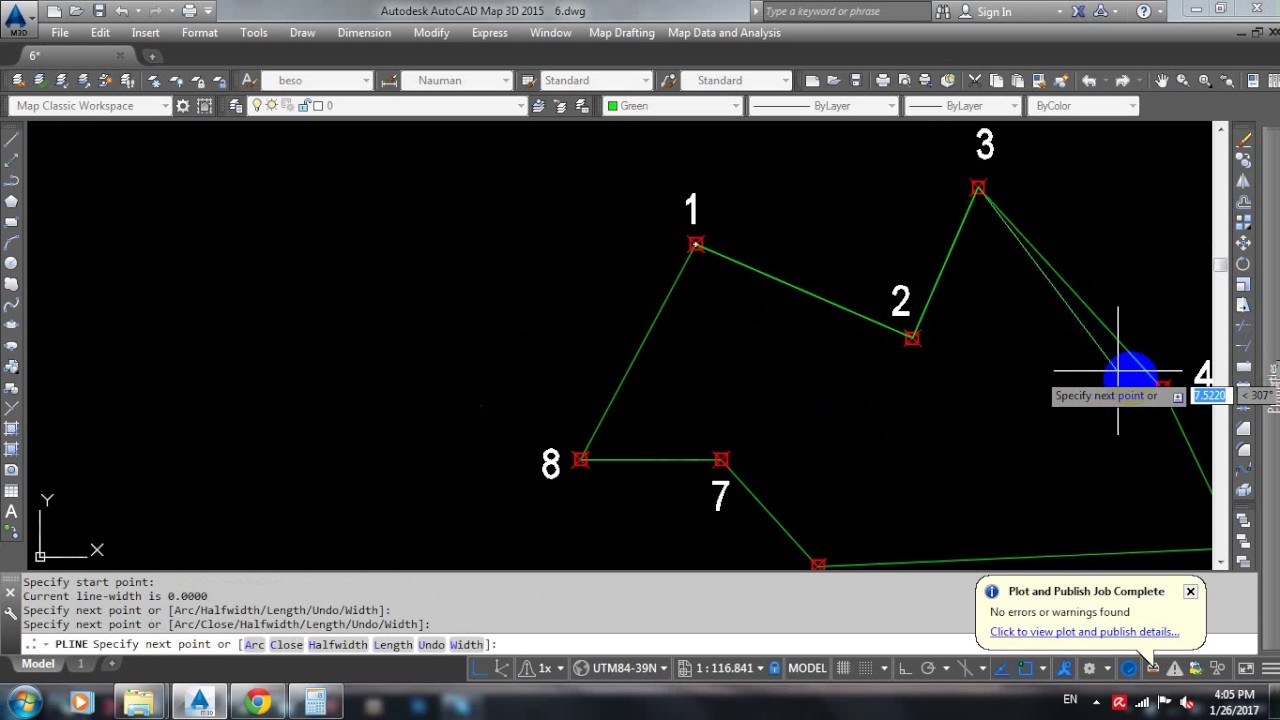Select the Spline draw tool
The image size is (1280, 720).
pos(12,305)
